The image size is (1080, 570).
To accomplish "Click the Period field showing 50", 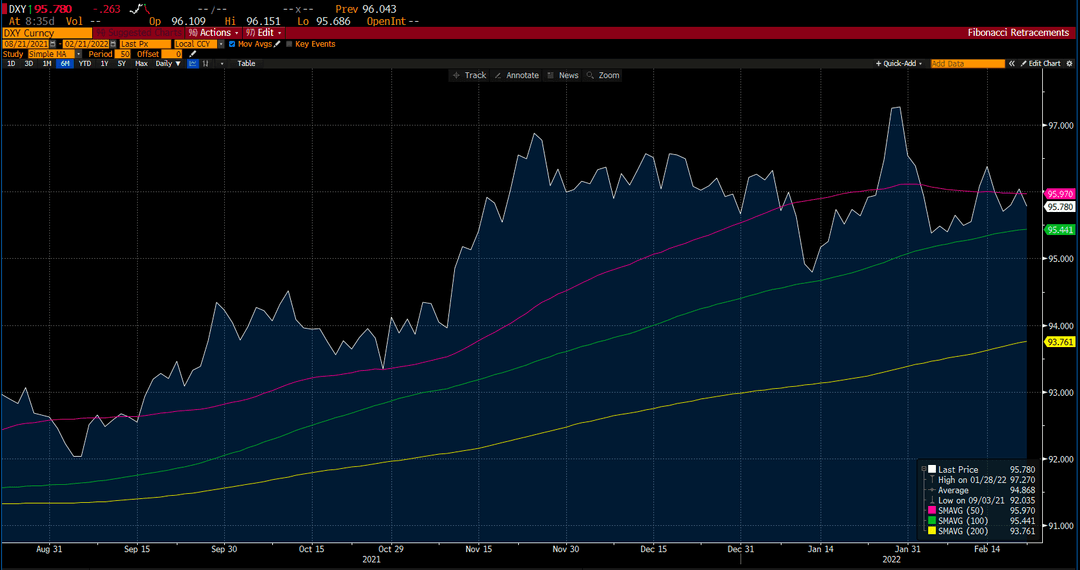I will (x=123, y=54).
